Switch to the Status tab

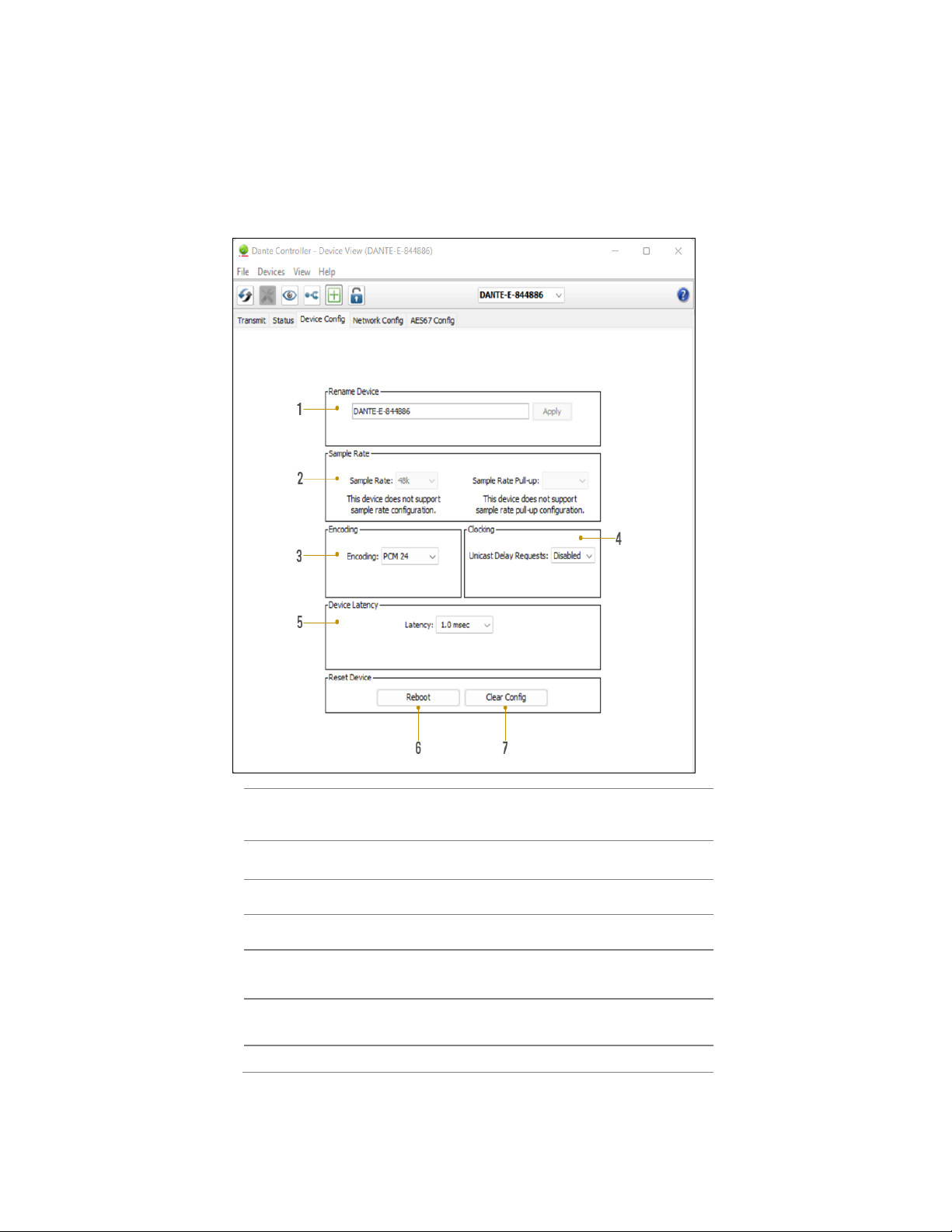283,320
